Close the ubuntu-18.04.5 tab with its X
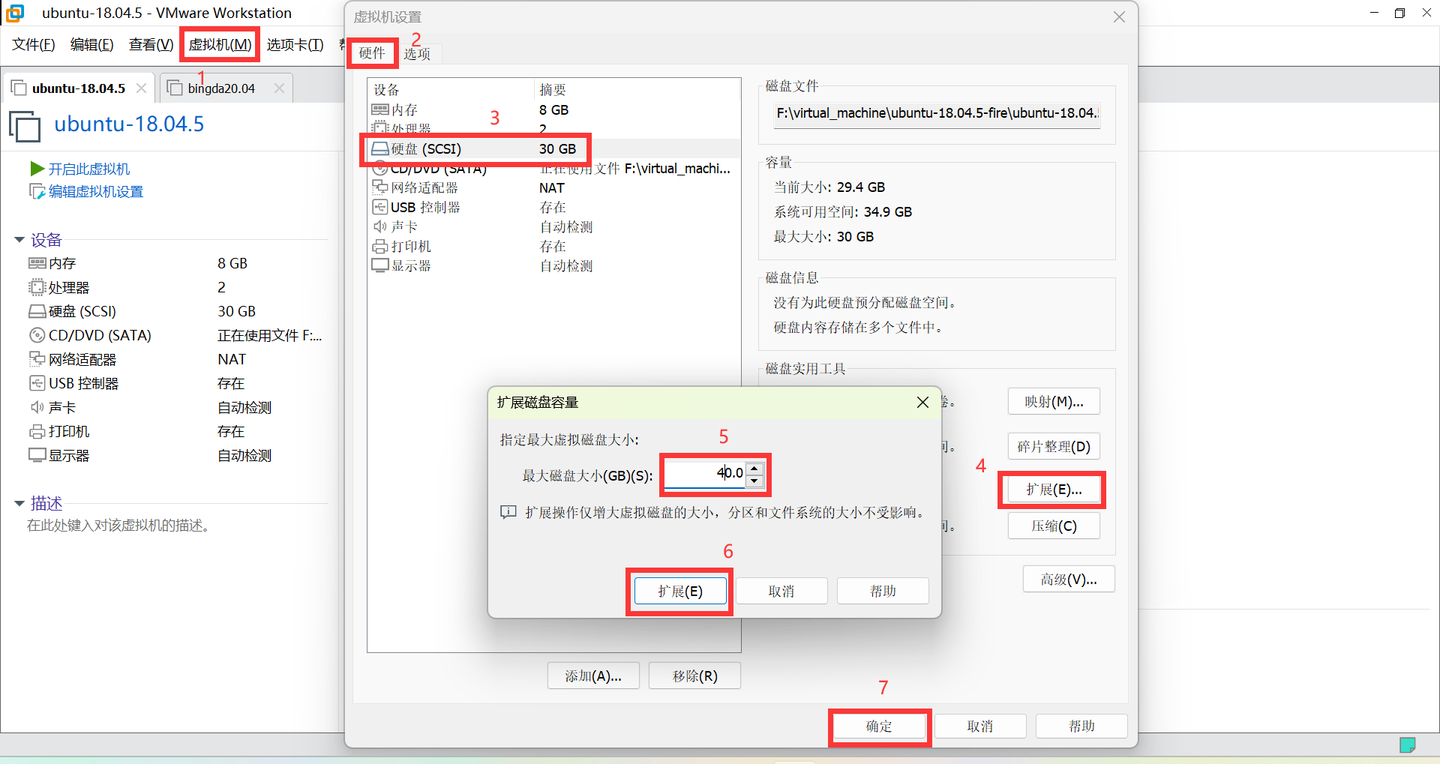1440x764 pixels. (x=141, y=88)
